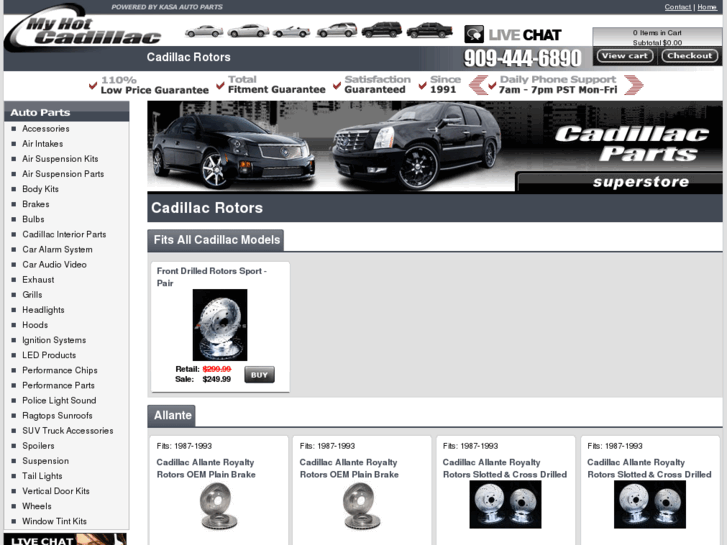Open Vertical Door Kits category
This screenshot has width=727, height=545.
[56, 491]
